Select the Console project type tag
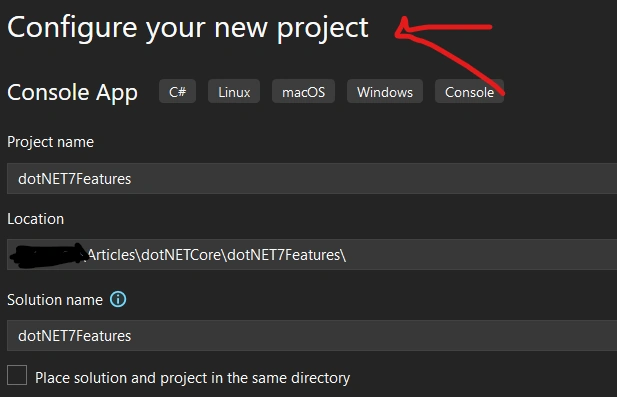The image size is (617, 397). coord(469,91)
